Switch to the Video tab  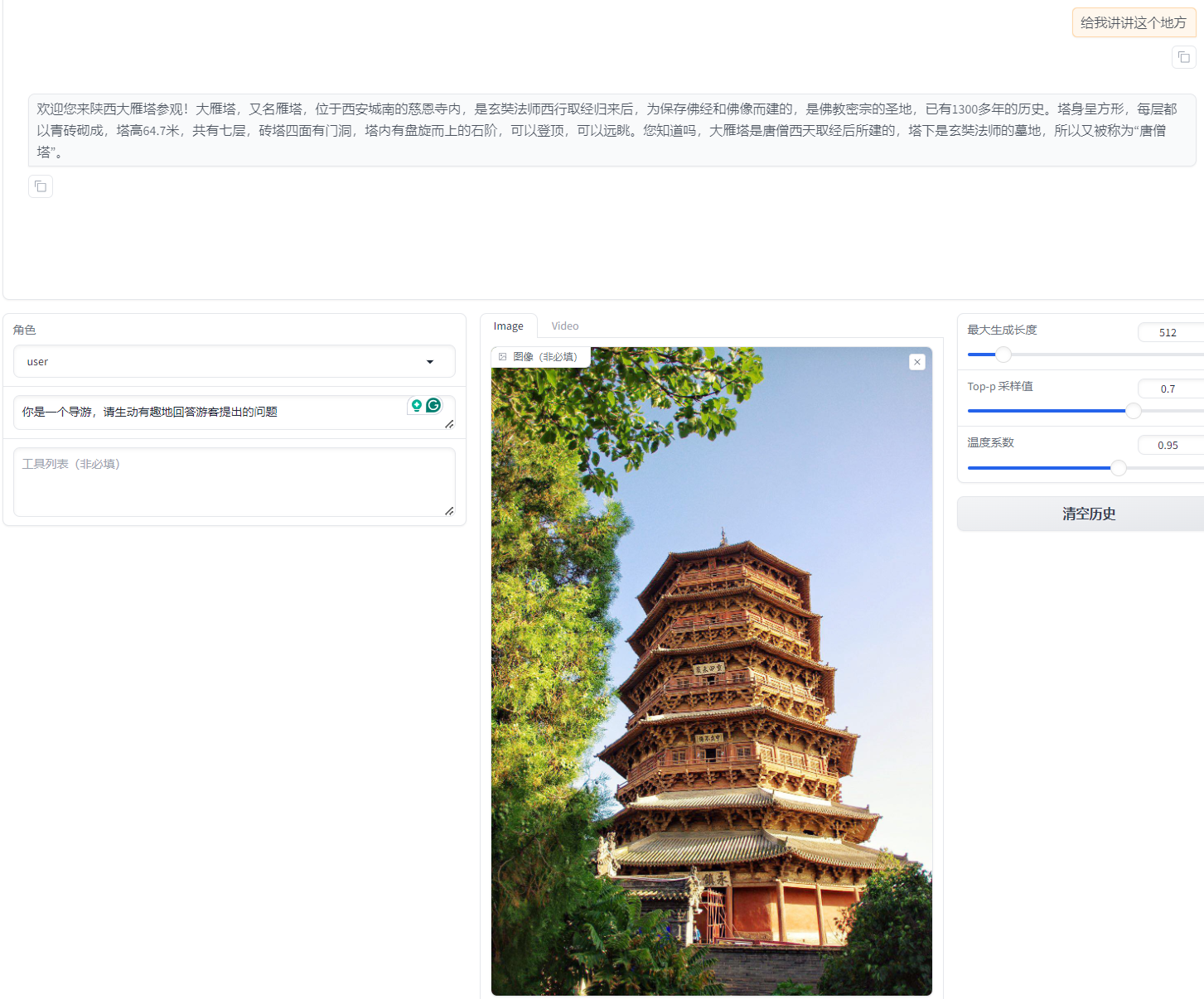tap(565, 326)
